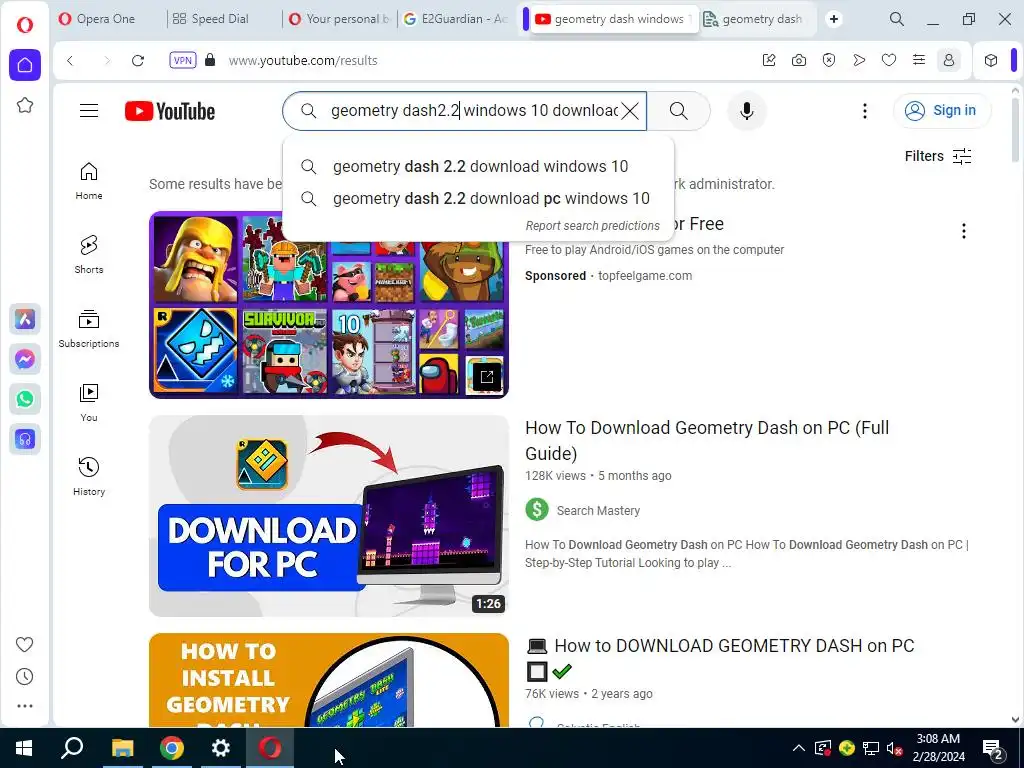Screen dimensions: 1024x768
Task: Open sidebar three-dot setup menu
Action: tap(25, 706)
